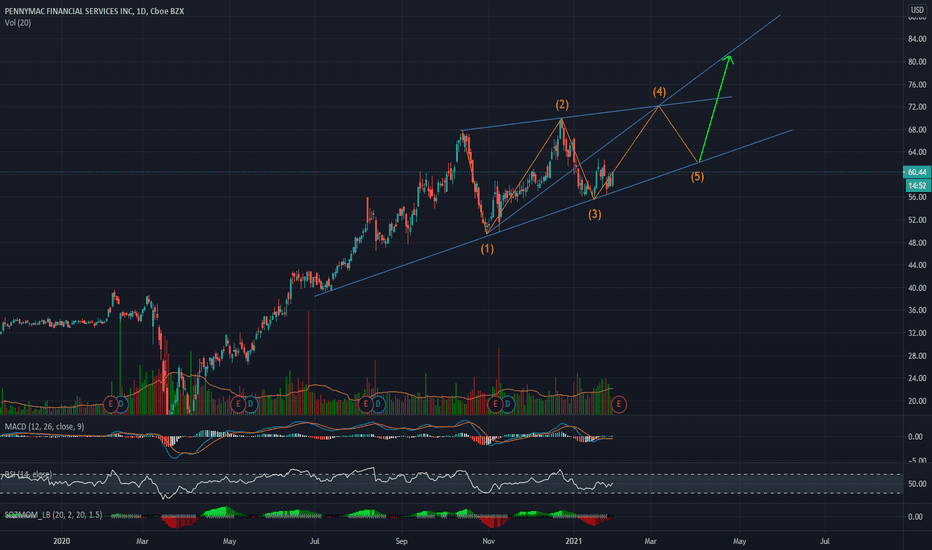Select the SQZMOM_LB indicator legend

click(x=53, y=514)
